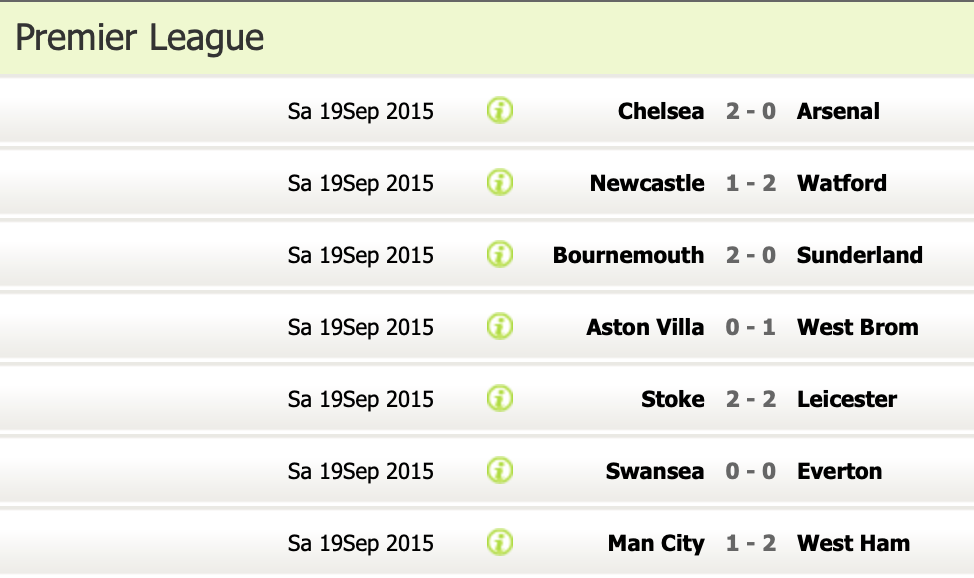Open info icon for Man City match
The height and width of the screenshot is (578, 974).
point(500,543)
